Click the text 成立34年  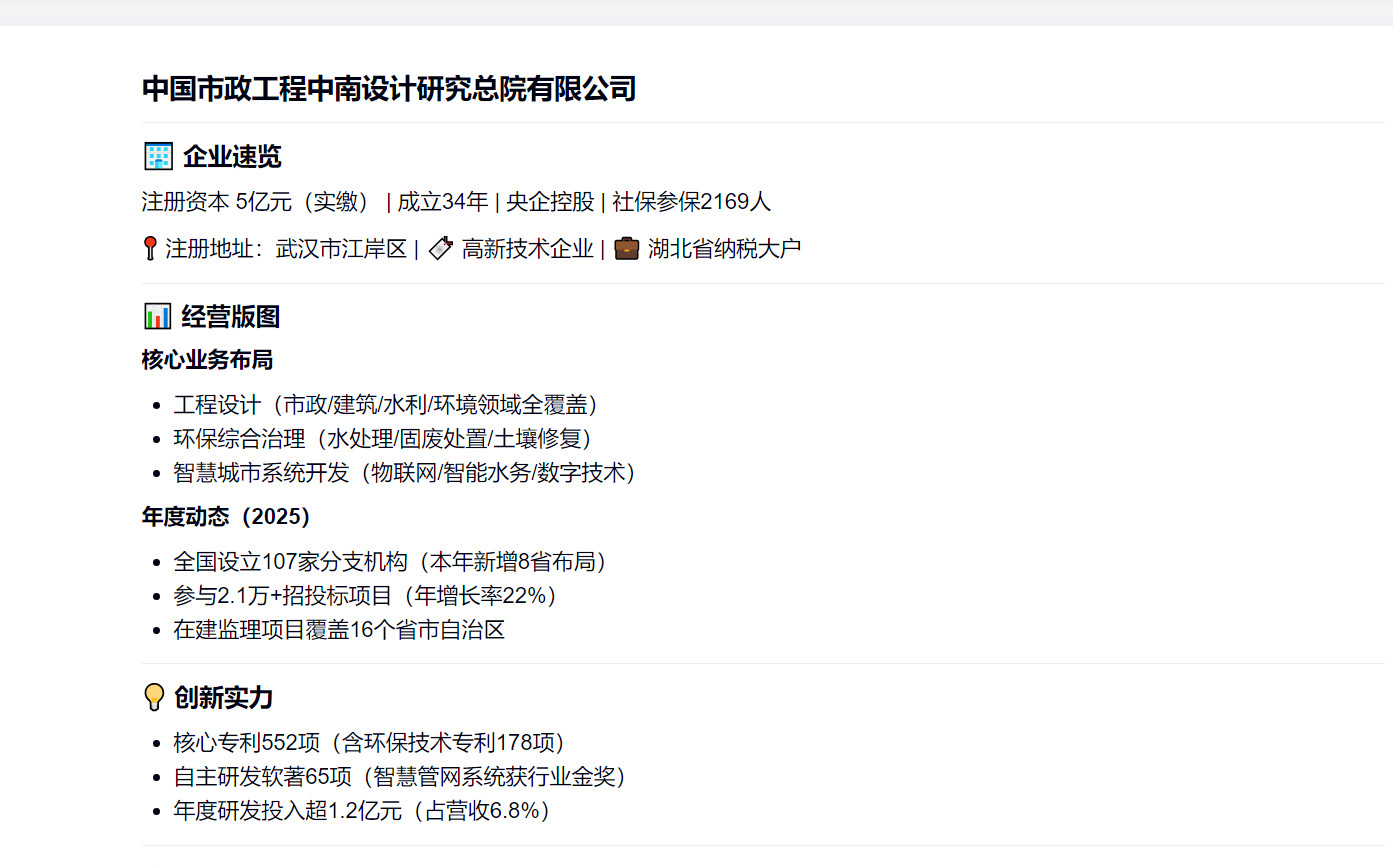tap(442, 202)
